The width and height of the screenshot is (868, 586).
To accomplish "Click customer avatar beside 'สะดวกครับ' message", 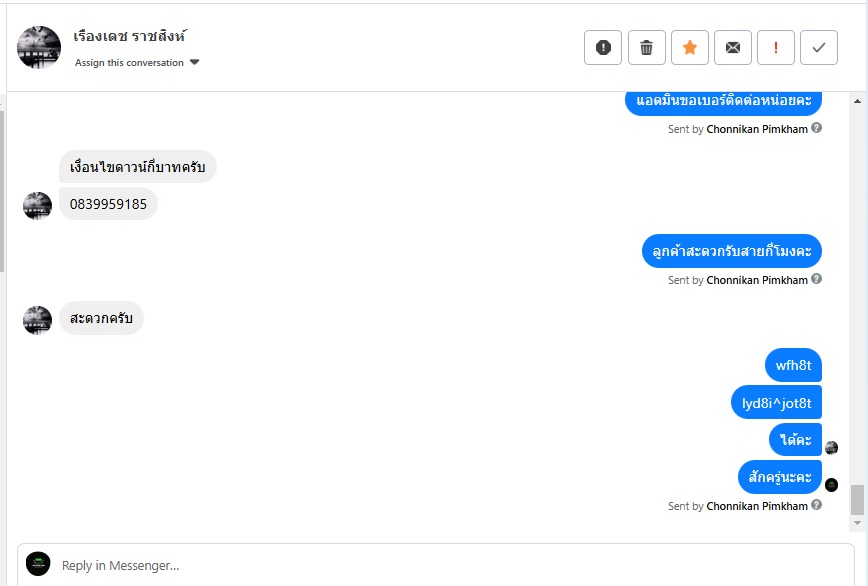I will tap(37, 320).
